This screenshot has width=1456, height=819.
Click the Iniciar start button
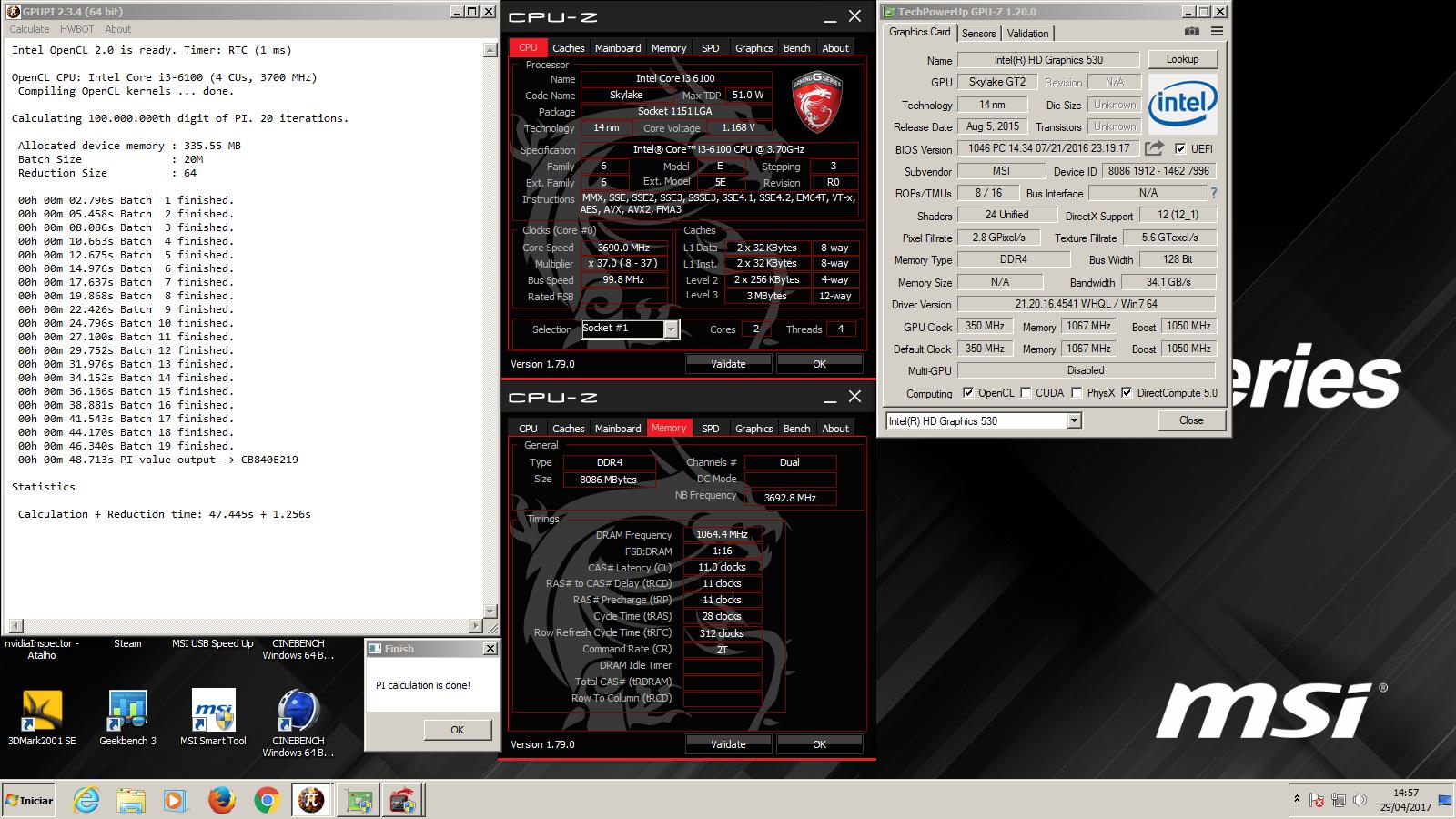[x=28, y=801]
